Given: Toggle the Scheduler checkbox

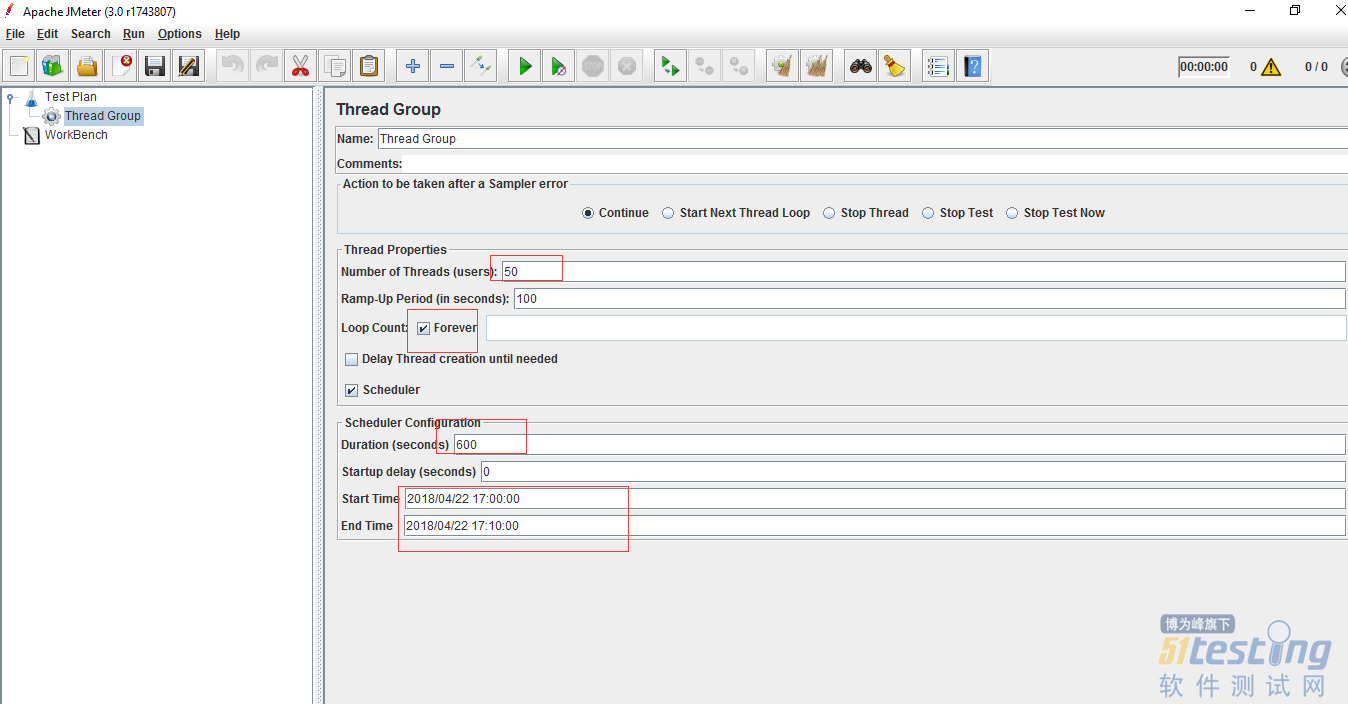Looking at the screenshot, I should [351, 390].
